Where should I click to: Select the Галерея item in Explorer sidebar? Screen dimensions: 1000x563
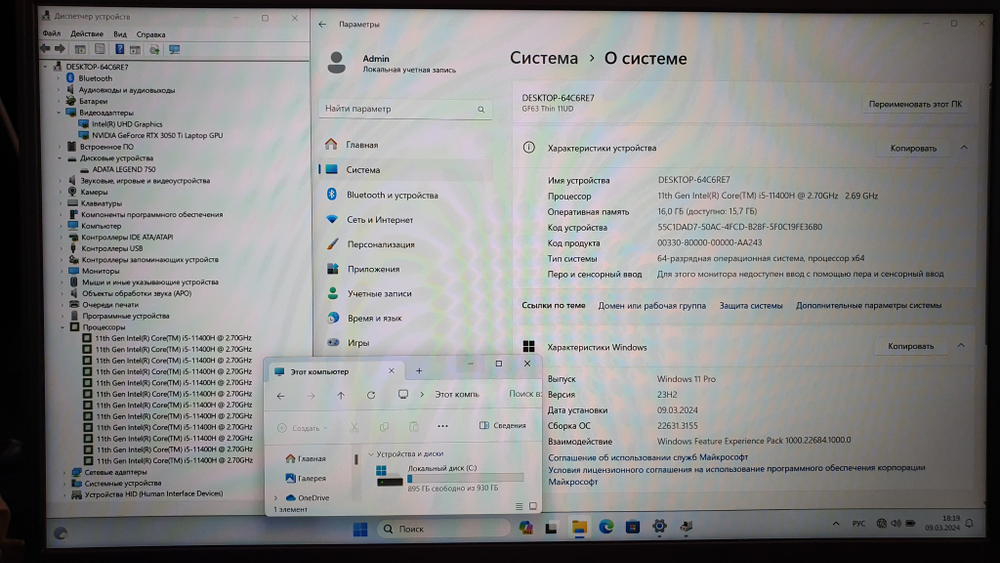311,478
